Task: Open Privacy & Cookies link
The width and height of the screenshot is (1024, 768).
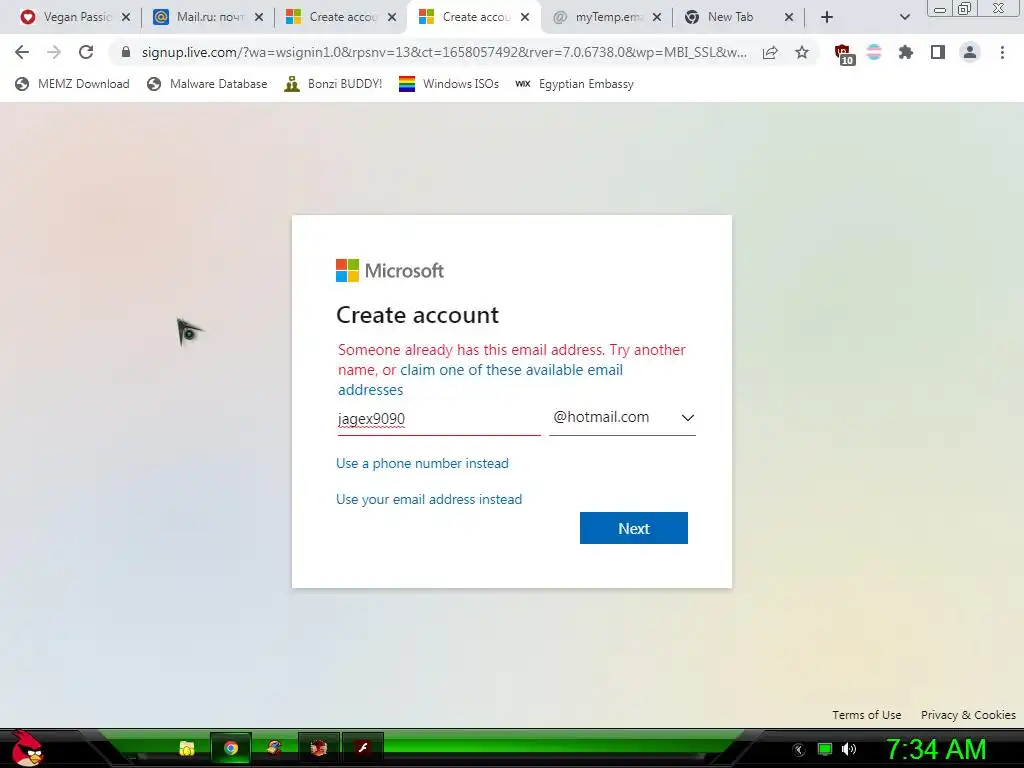Action: (968, 714)
